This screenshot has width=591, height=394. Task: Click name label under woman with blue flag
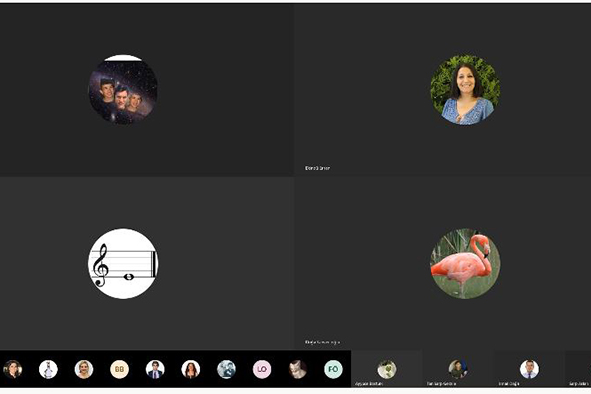(441, 384)
